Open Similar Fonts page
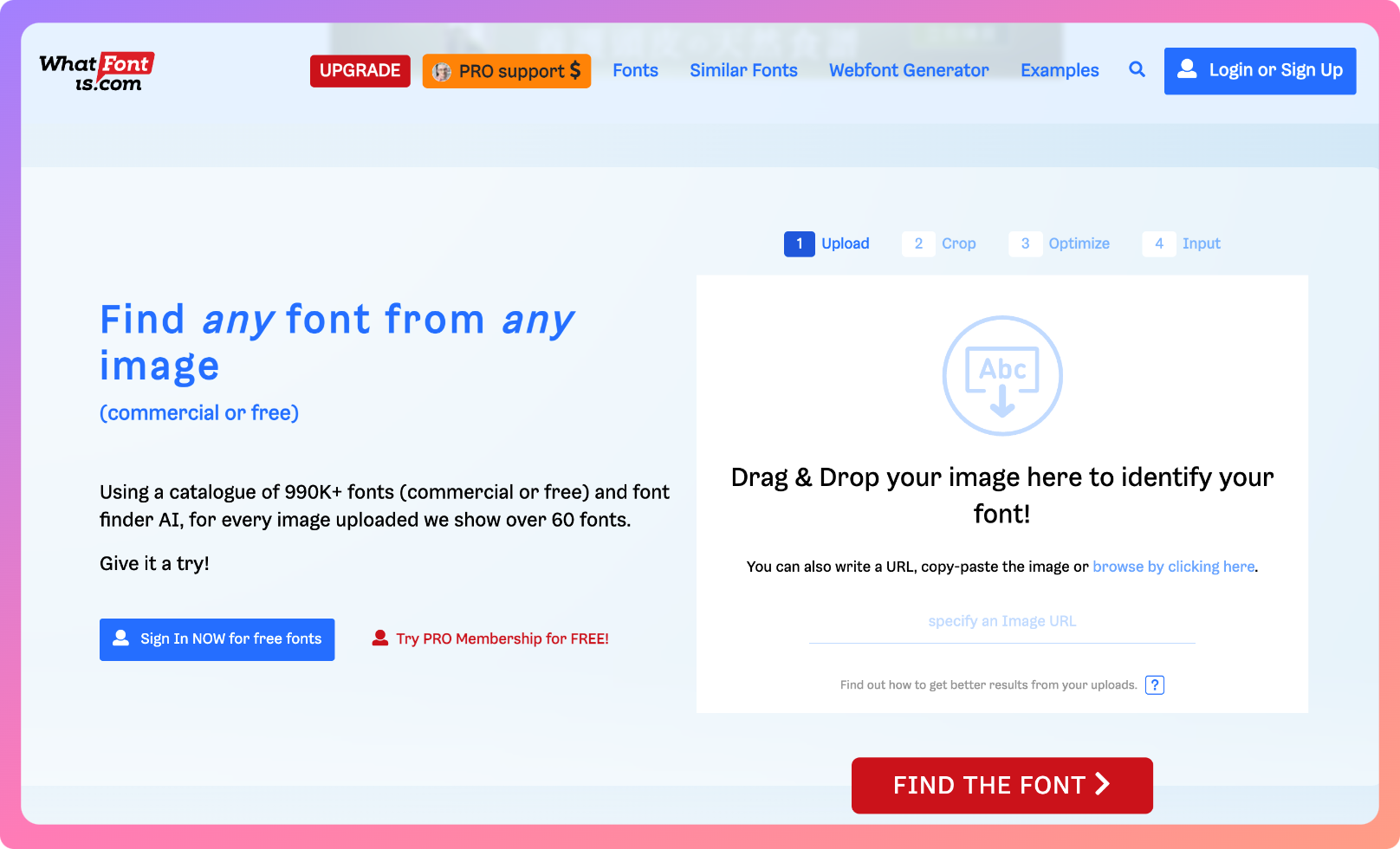The width and height of the screenshot is (1400, 849). point(743,70)
